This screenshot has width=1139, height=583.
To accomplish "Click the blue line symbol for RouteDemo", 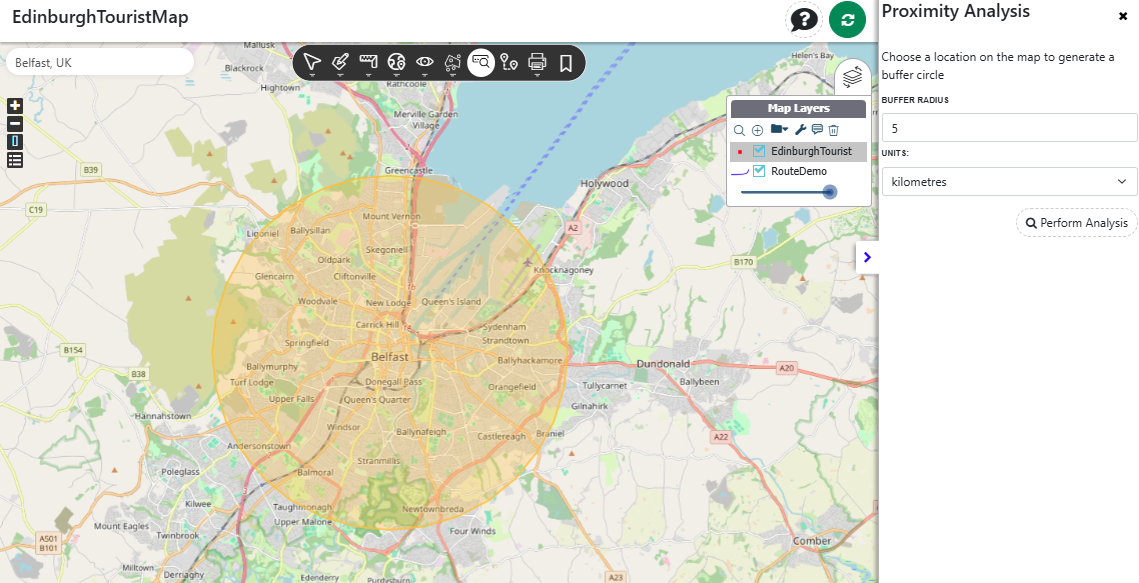I will click(739, 172).
